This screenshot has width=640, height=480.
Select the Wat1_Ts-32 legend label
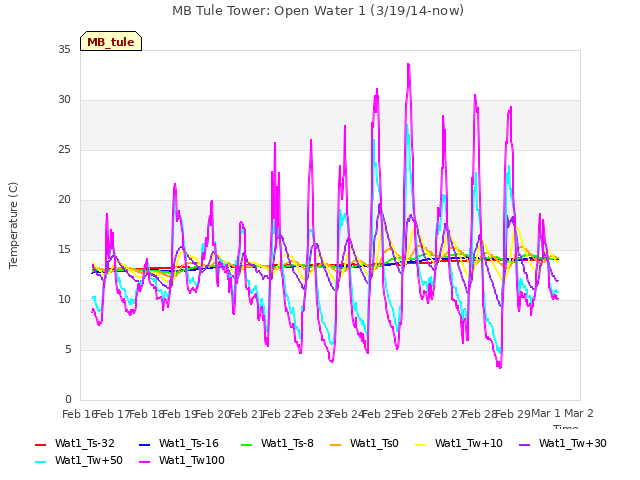click(85, 444)
